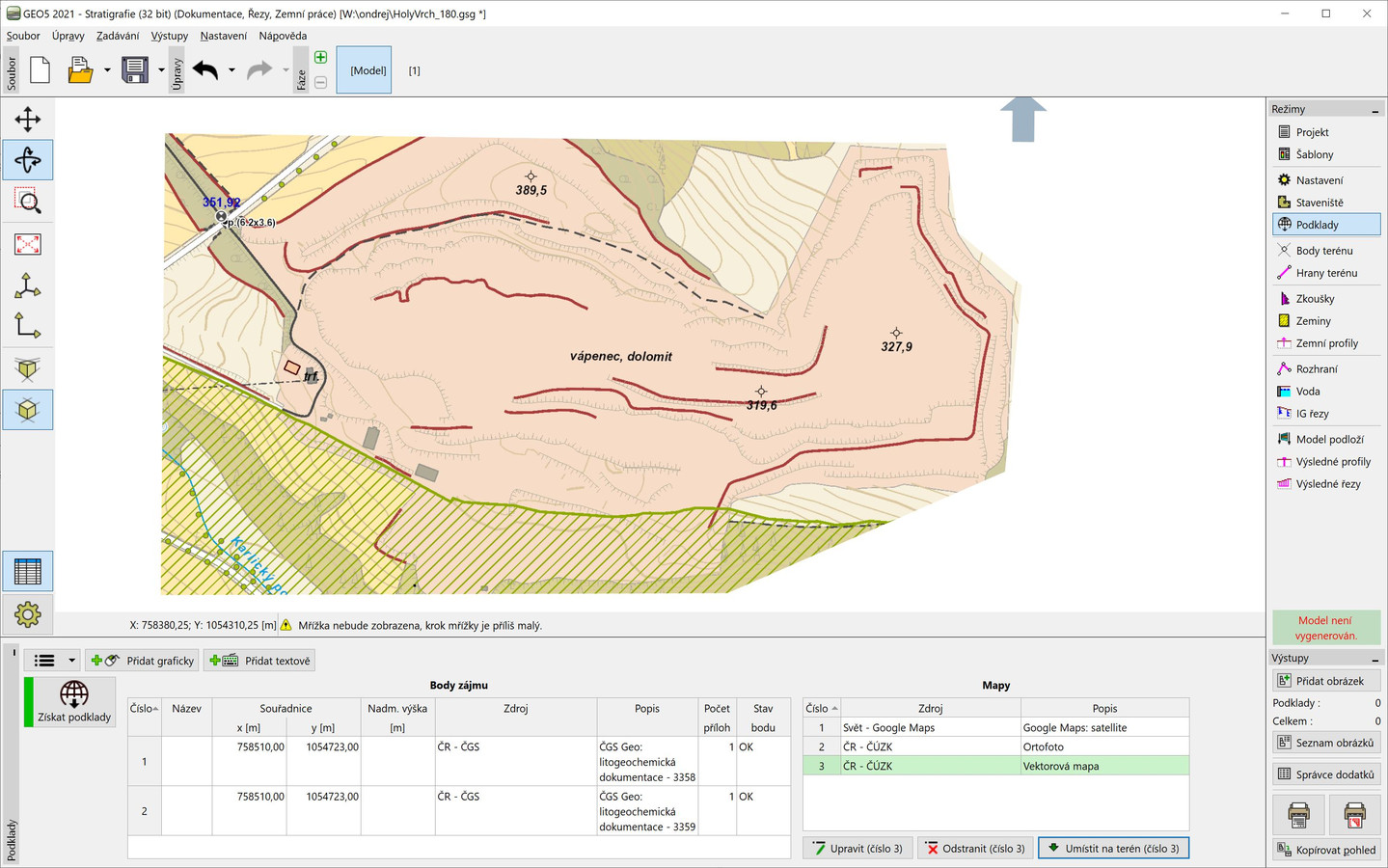
Task: Toggle the 3D solid visualization button
Action: (27, 410)
